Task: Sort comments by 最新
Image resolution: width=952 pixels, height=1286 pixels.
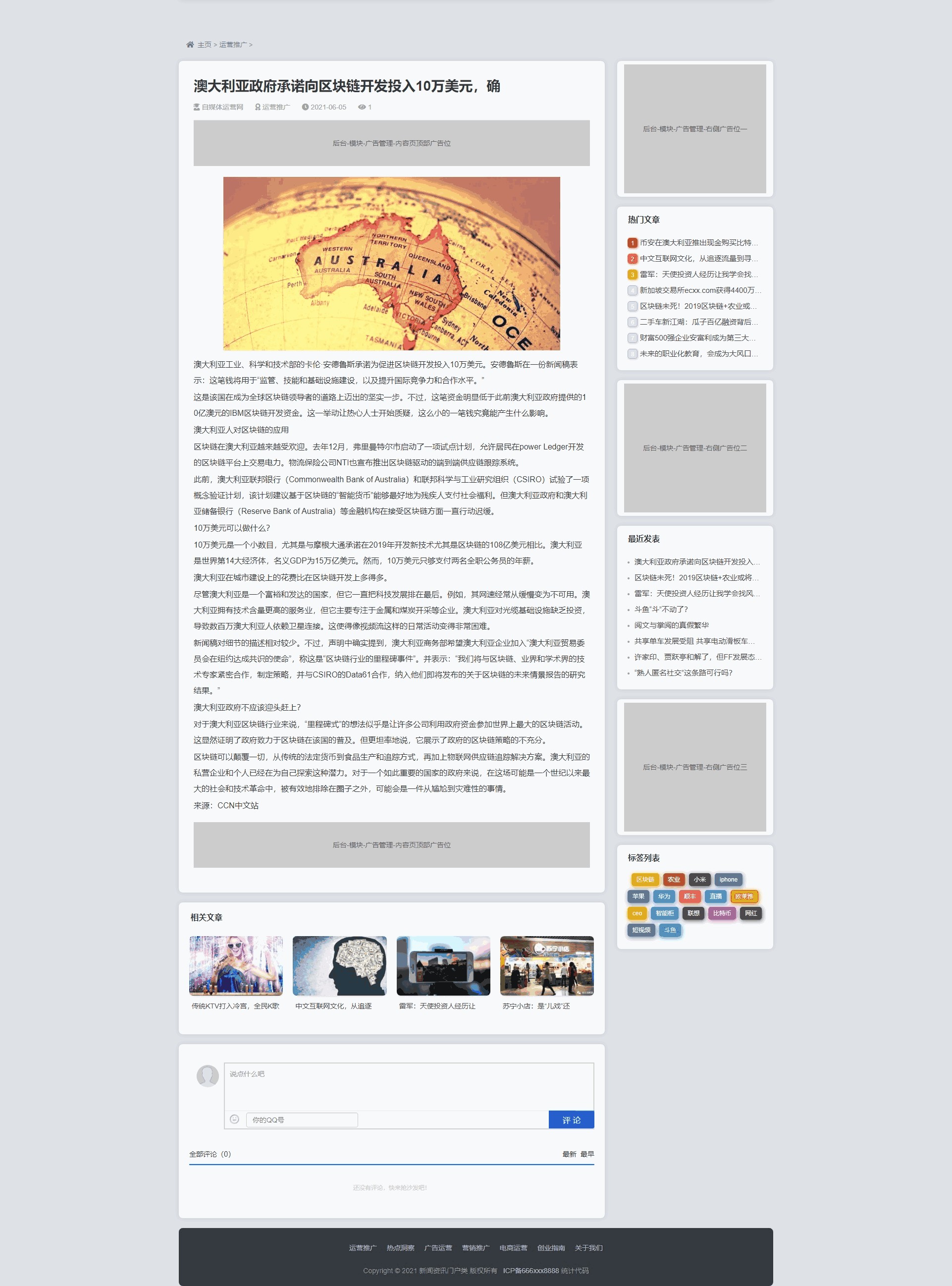Action: 569,1154
